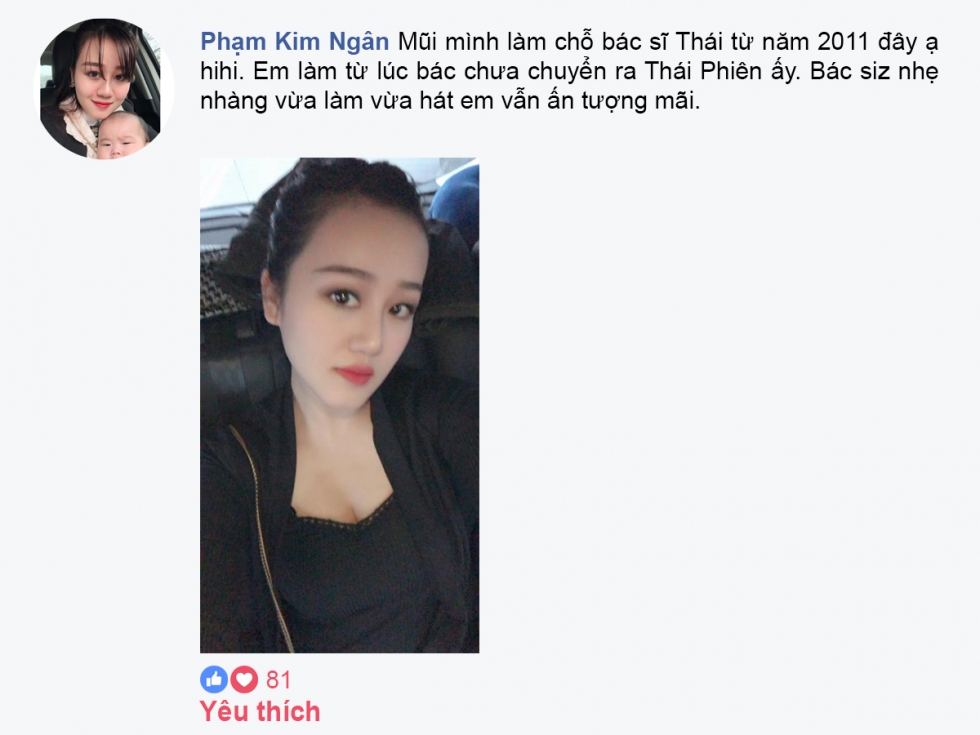This screenshot has width=980, height=735.
Task: View the reaction count 81
Action: [278, 680]
